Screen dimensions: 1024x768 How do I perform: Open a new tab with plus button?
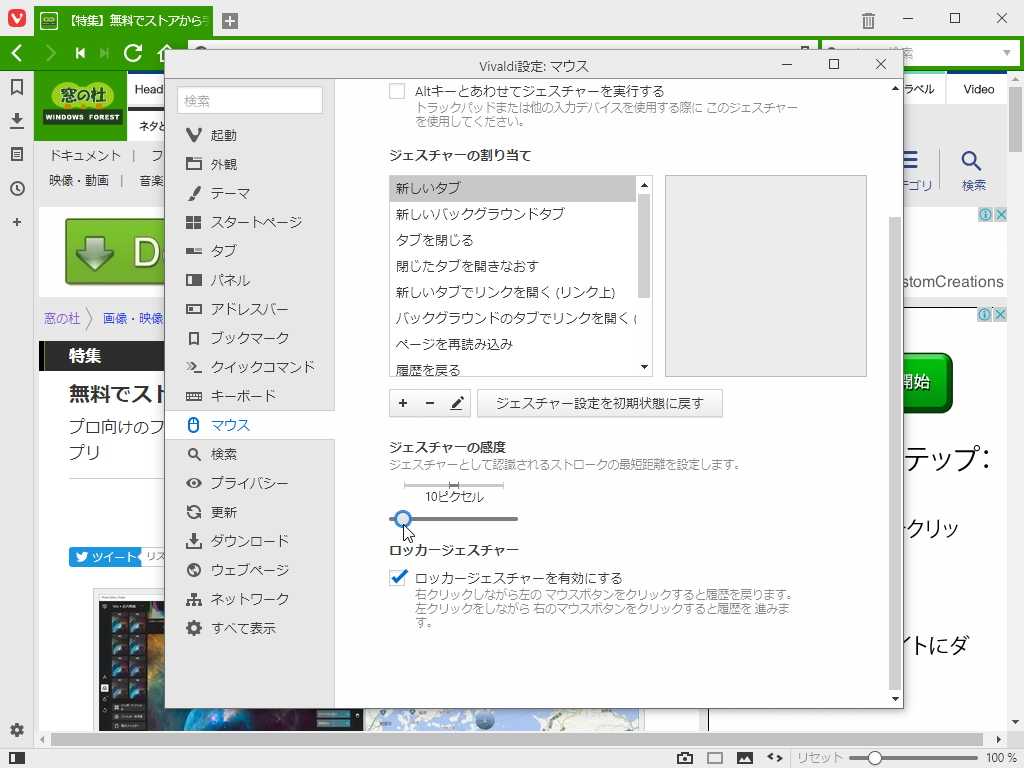(229, 21)
